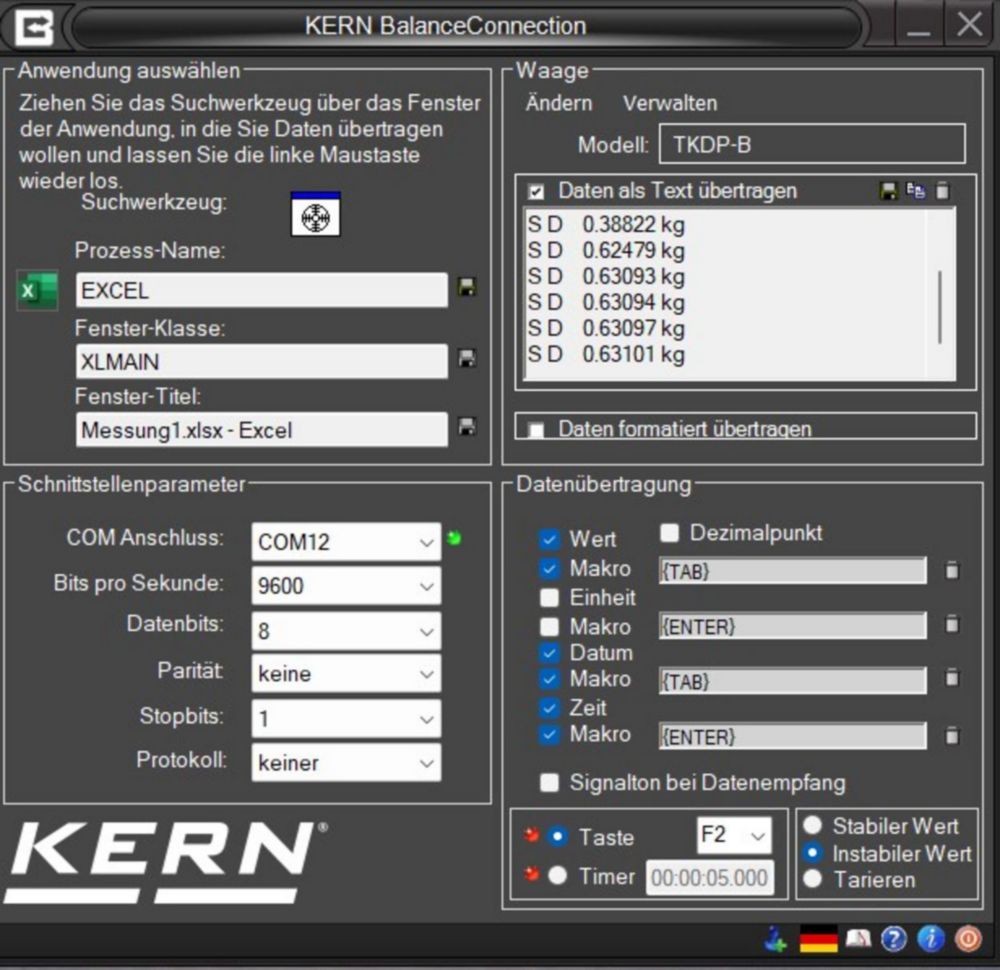Image resolution: width=1000 pixels, height=970 pixels.
Task: Clear the weight data list with trash icon
Action: point(941,190)
